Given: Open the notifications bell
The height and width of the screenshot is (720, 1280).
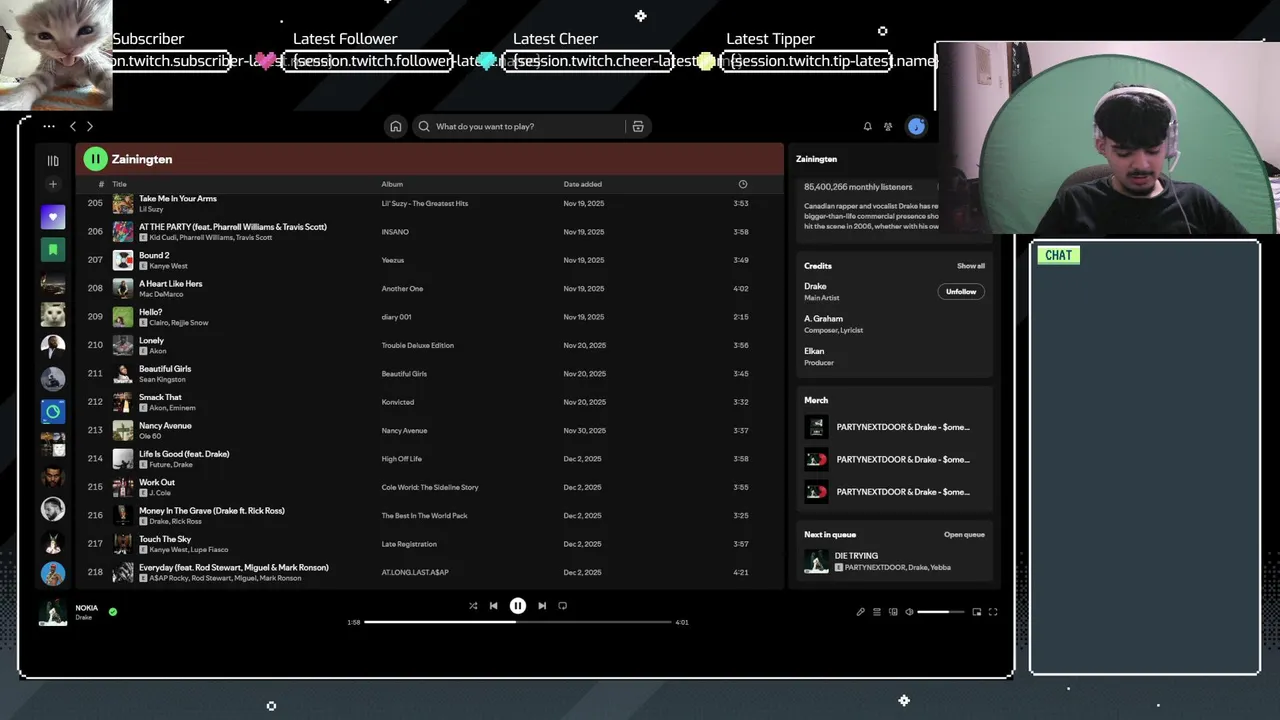Looking at the screenshot, I should click(867, 126).
